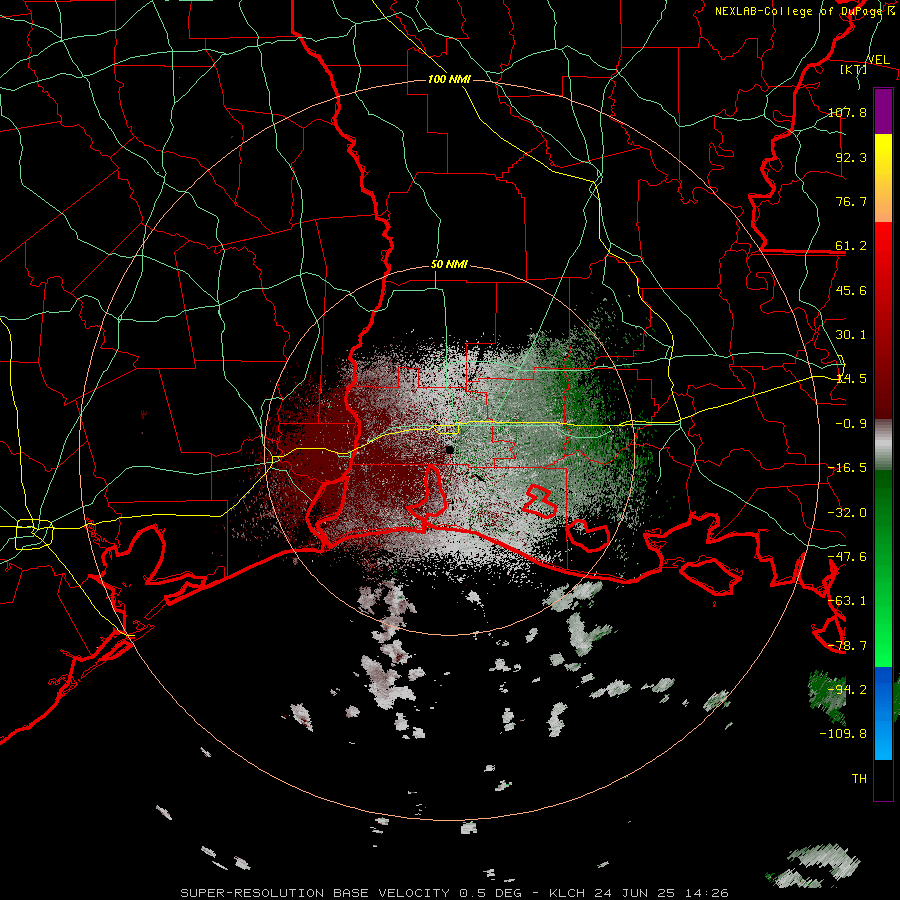Click the 100 NMI range ring label

click(449, 79)
